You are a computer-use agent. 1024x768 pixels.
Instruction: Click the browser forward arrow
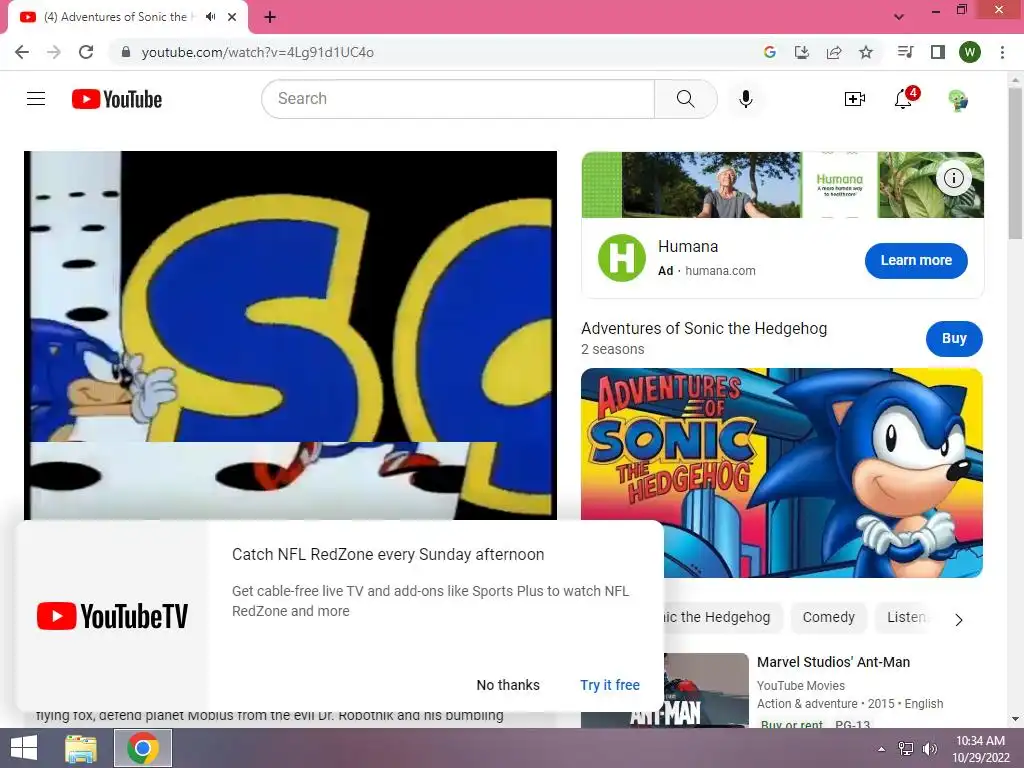(x=54, y=52)
